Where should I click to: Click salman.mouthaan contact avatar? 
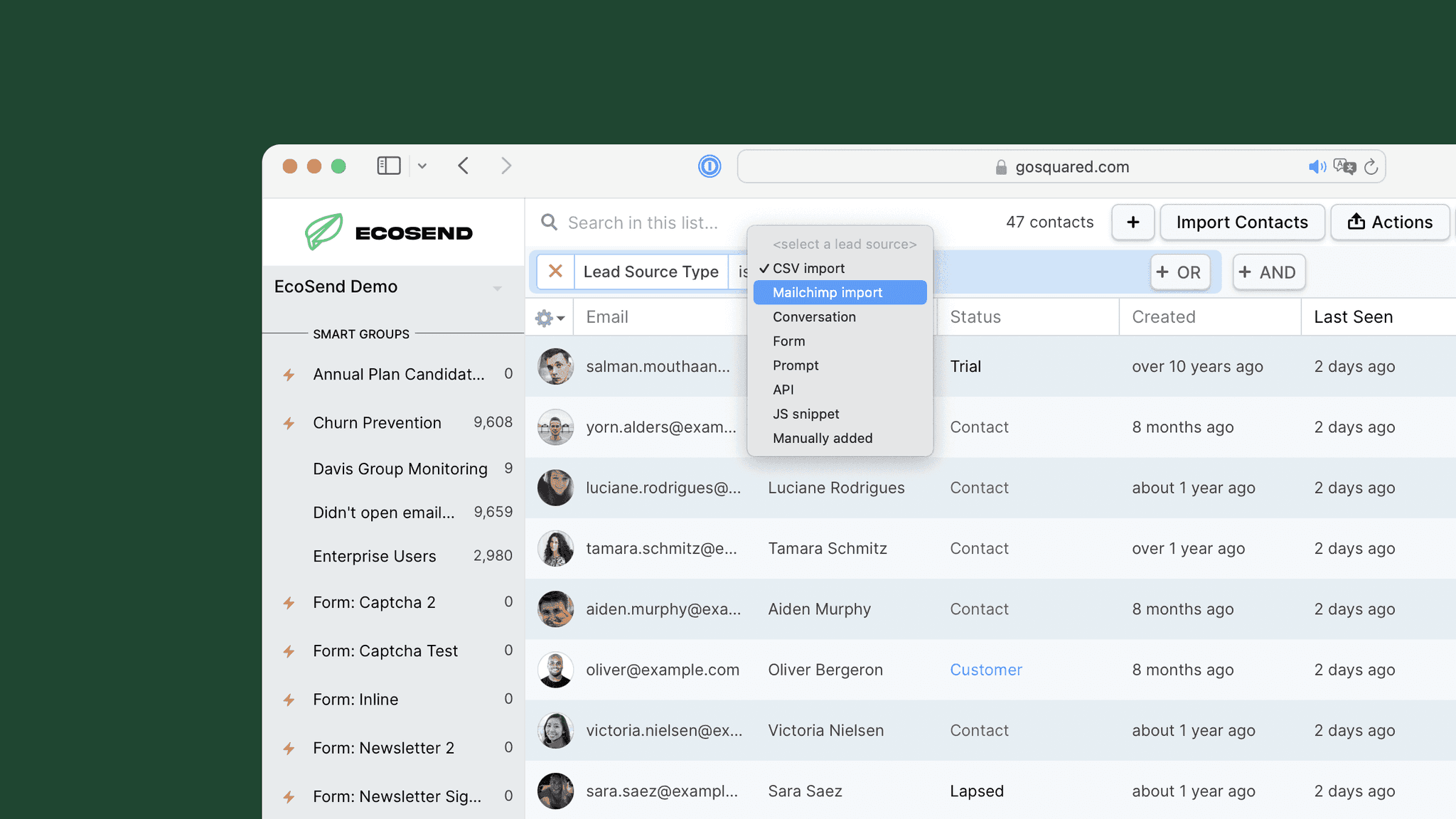(x=555, y=366)
